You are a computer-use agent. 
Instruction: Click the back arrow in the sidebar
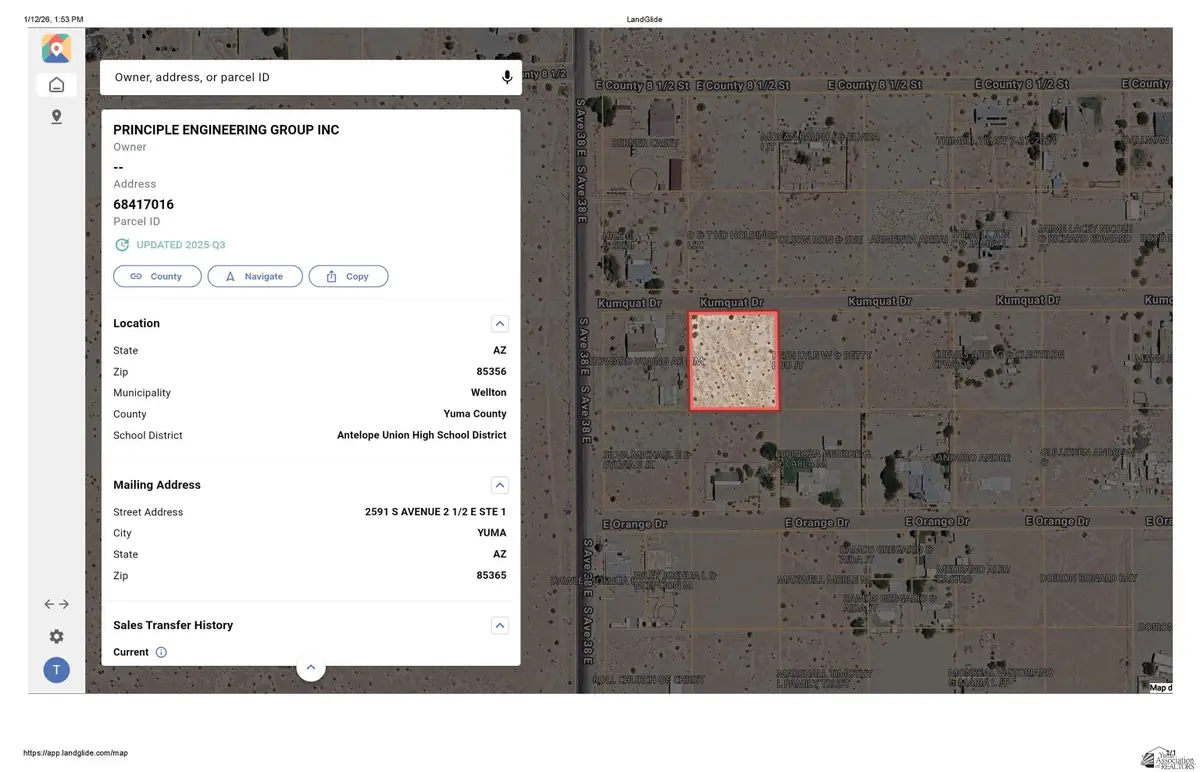(49, 604)
